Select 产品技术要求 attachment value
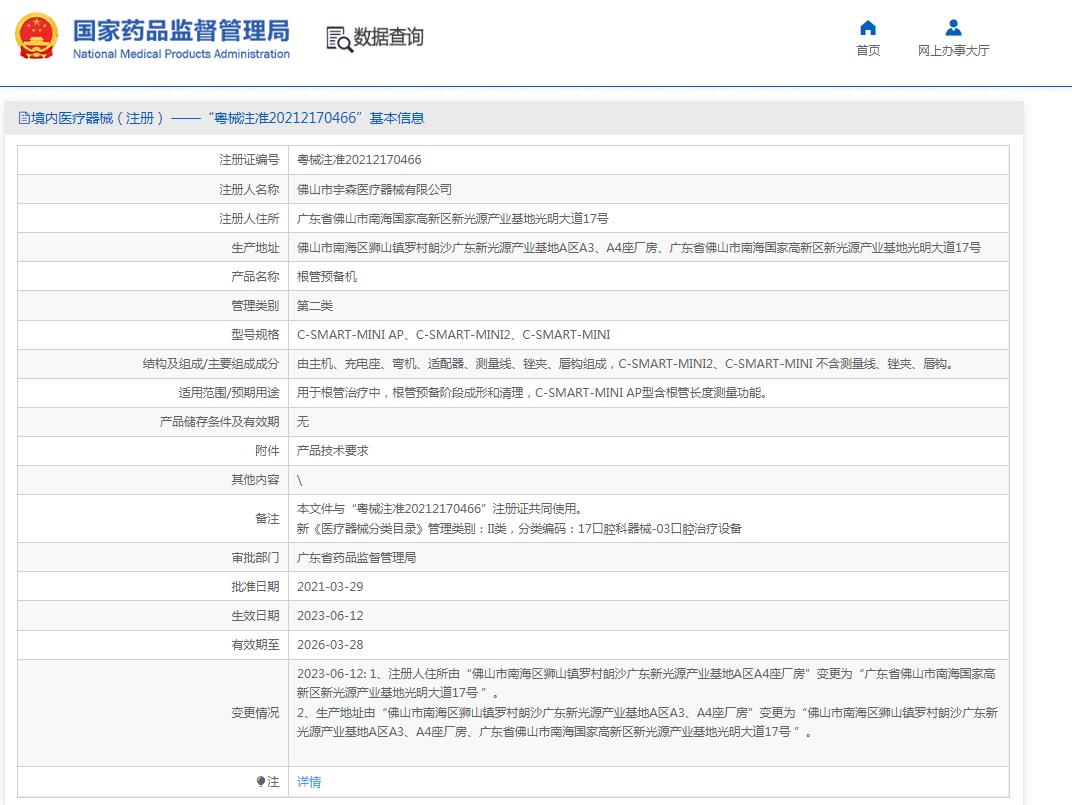Screen dimensions: 1072x805 (x=332, y=451)
